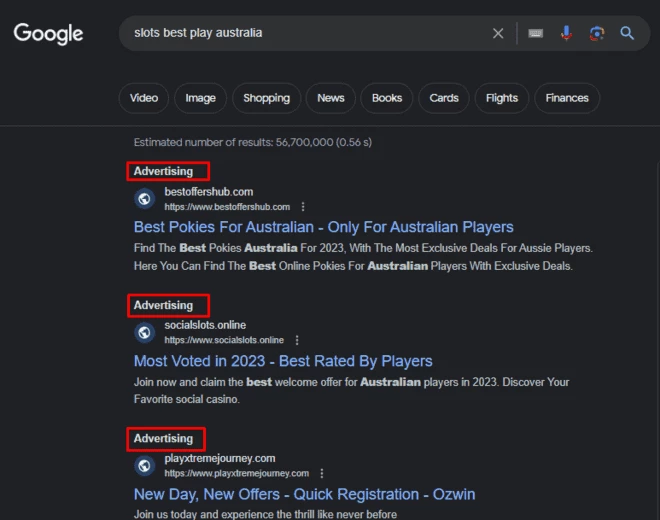This screenshot has width=660, height=520.
Task: Click the https://www.playxtremejourney.com URL
Action: tap(237, 473)
